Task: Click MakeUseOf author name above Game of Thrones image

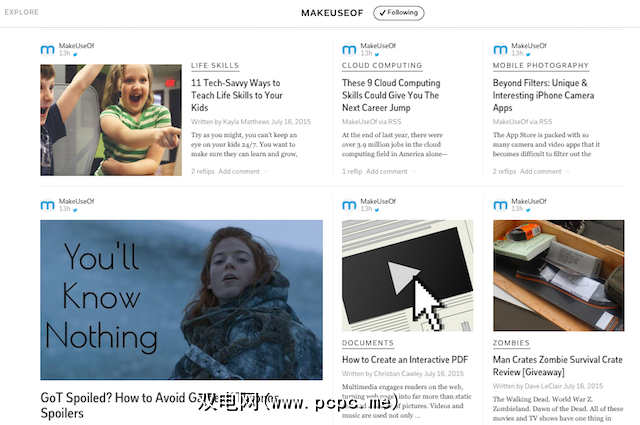Action: click(x=76, y=201)
